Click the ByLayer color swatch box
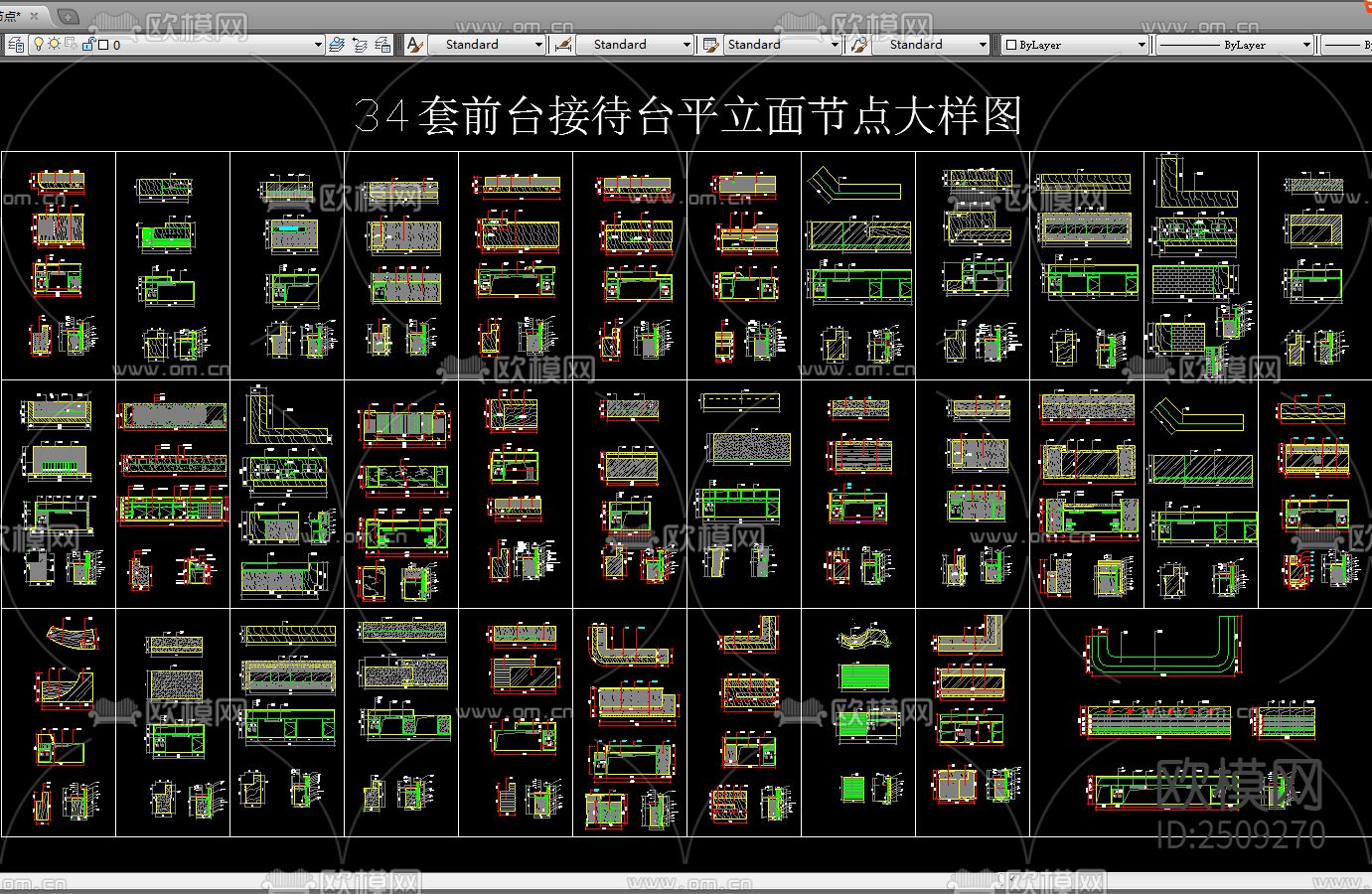 click(1011, 45)
